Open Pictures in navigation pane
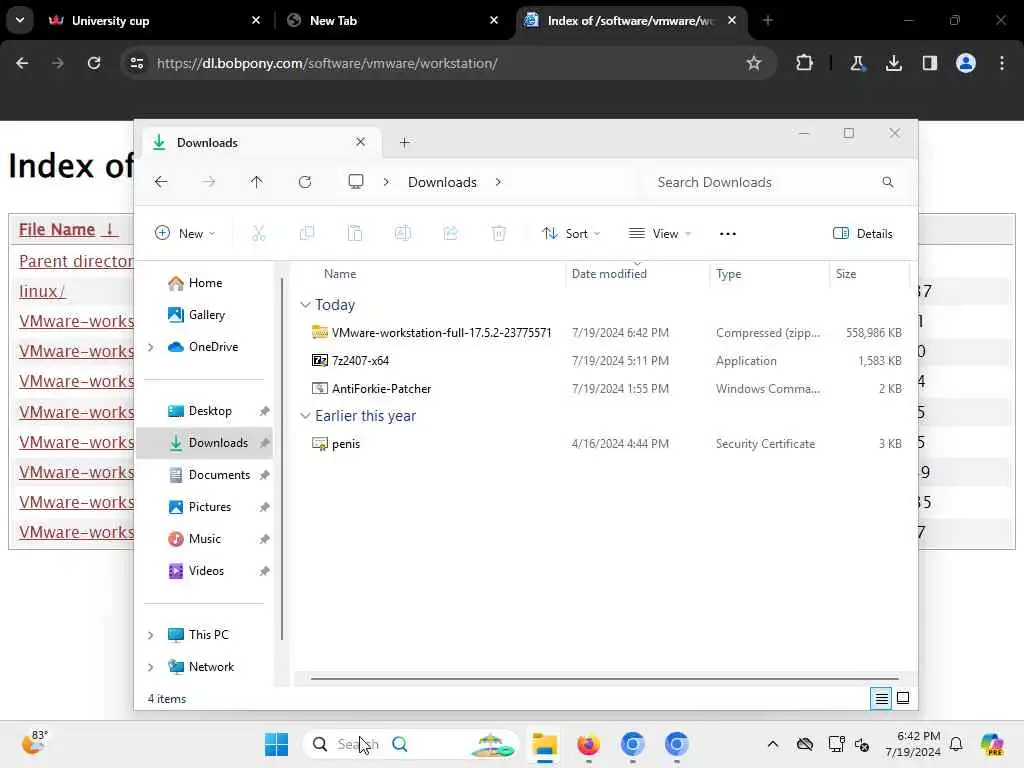This screenshot has width=1024, height=768. coord(210,507)
